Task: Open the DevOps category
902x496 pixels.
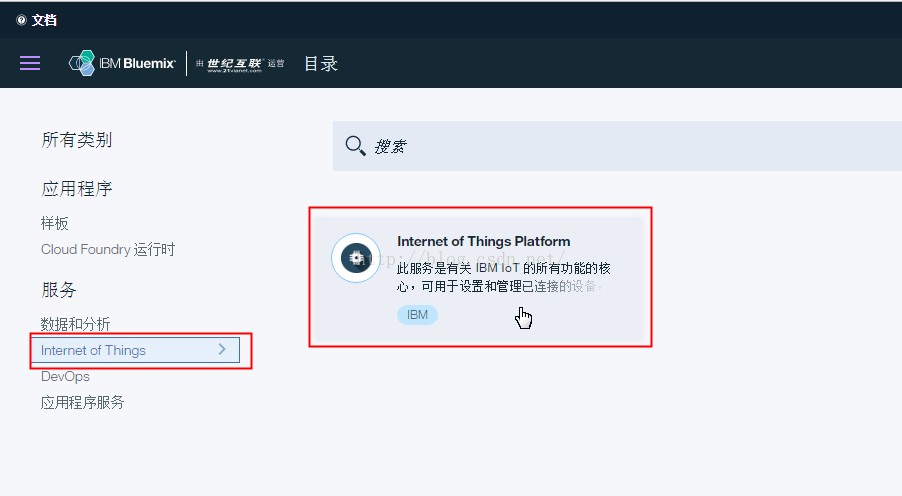Action: click(65, 376)
